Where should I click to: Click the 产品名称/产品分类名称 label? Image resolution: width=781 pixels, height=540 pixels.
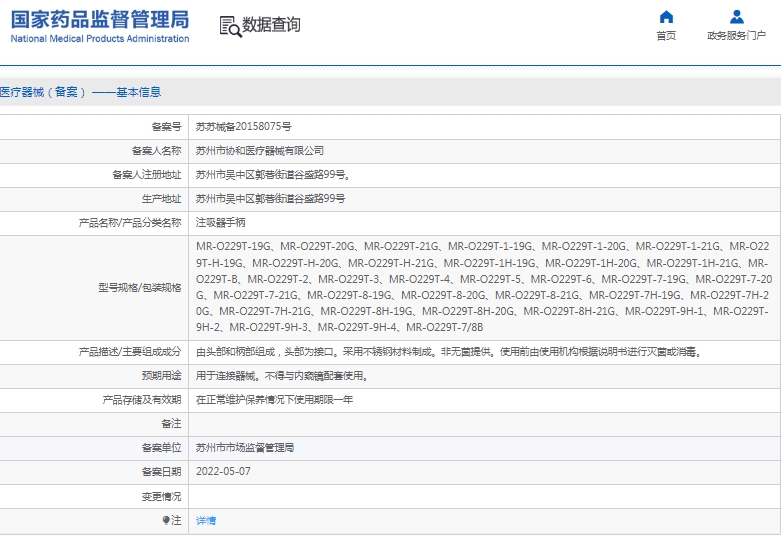pyautogui.click(x=130, y=222)
